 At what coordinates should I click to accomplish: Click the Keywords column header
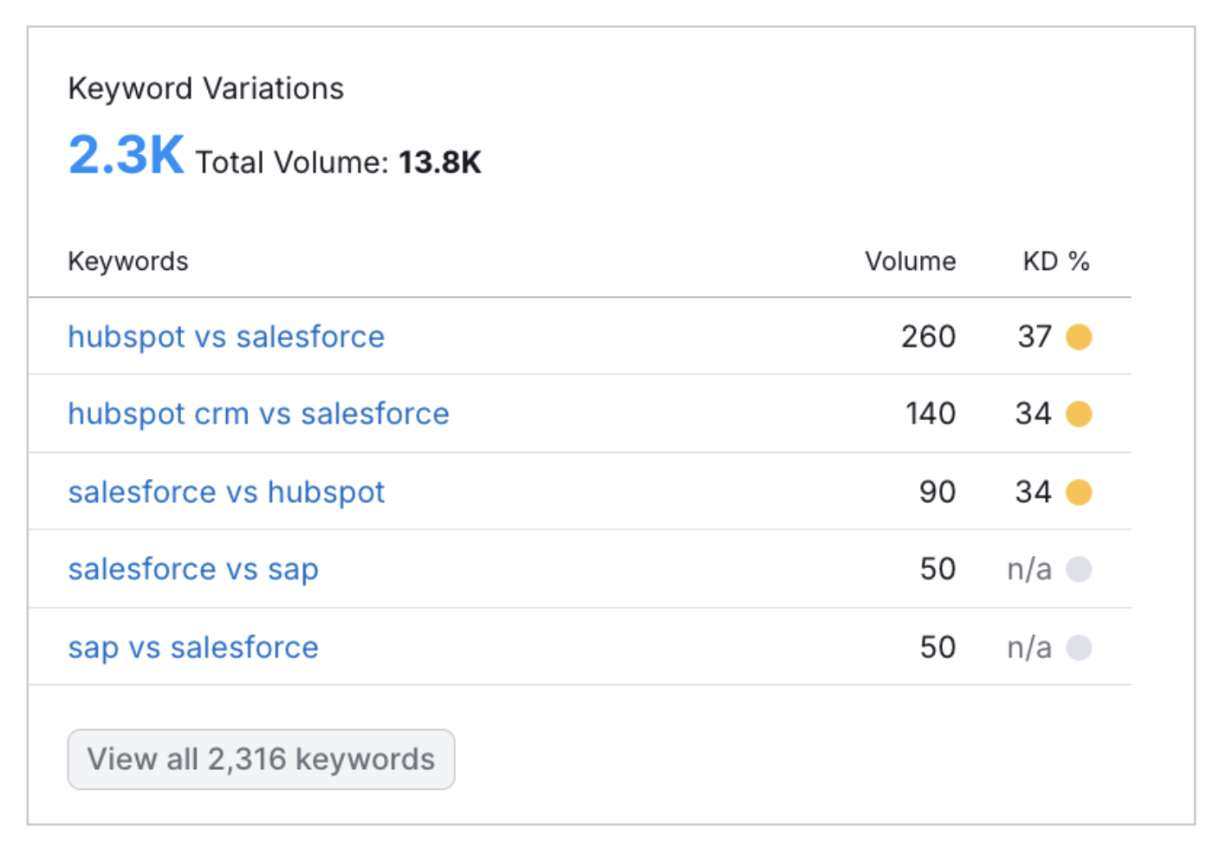(128, 262)
